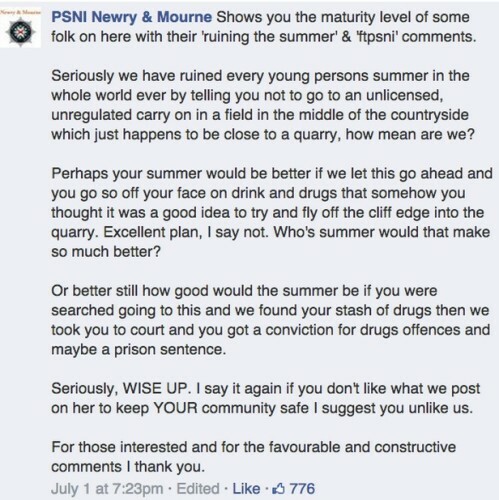The width and height of the screenshot is (499, 500).
Task: Click the paragraph starting 'Or better still'
Action: pyautogui.click(x=270, y=320)
